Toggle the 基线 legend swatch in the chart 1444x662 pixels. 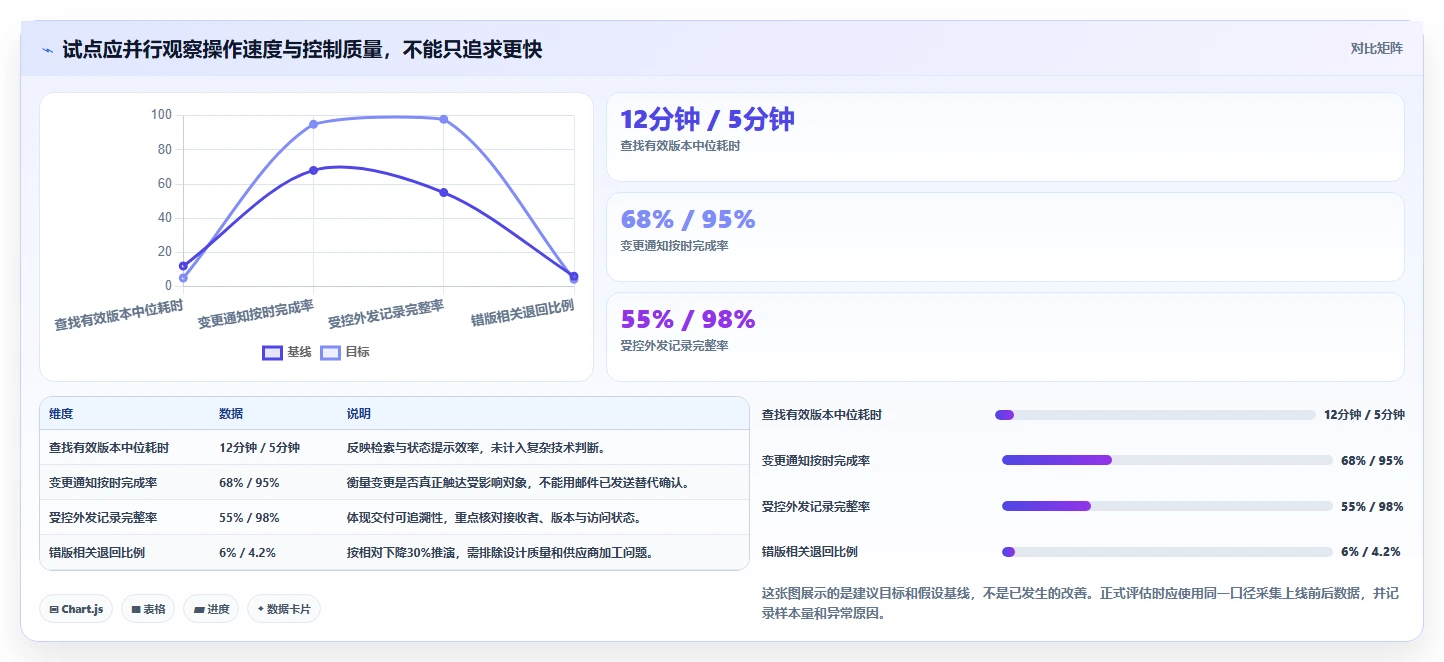pos(272,352)
